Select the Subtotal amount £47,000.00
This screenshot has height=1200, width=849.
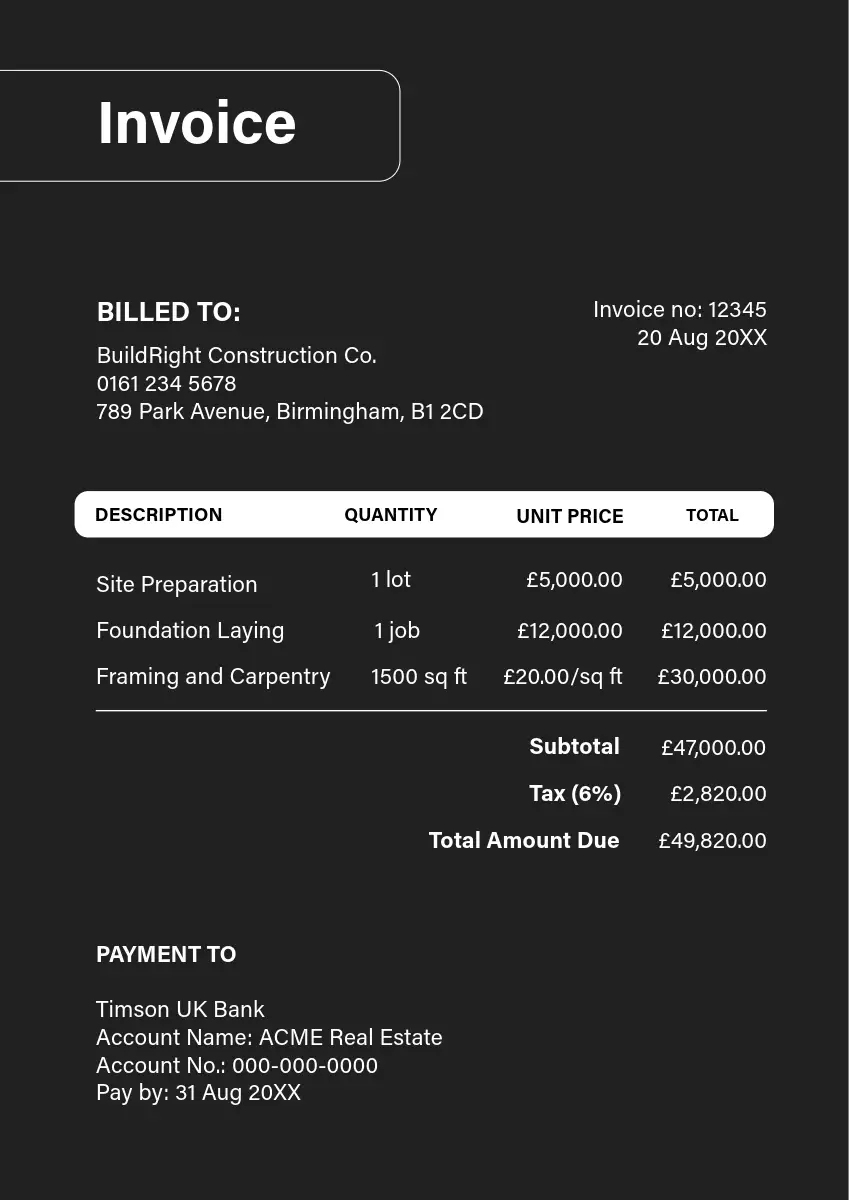click(713, 748)
